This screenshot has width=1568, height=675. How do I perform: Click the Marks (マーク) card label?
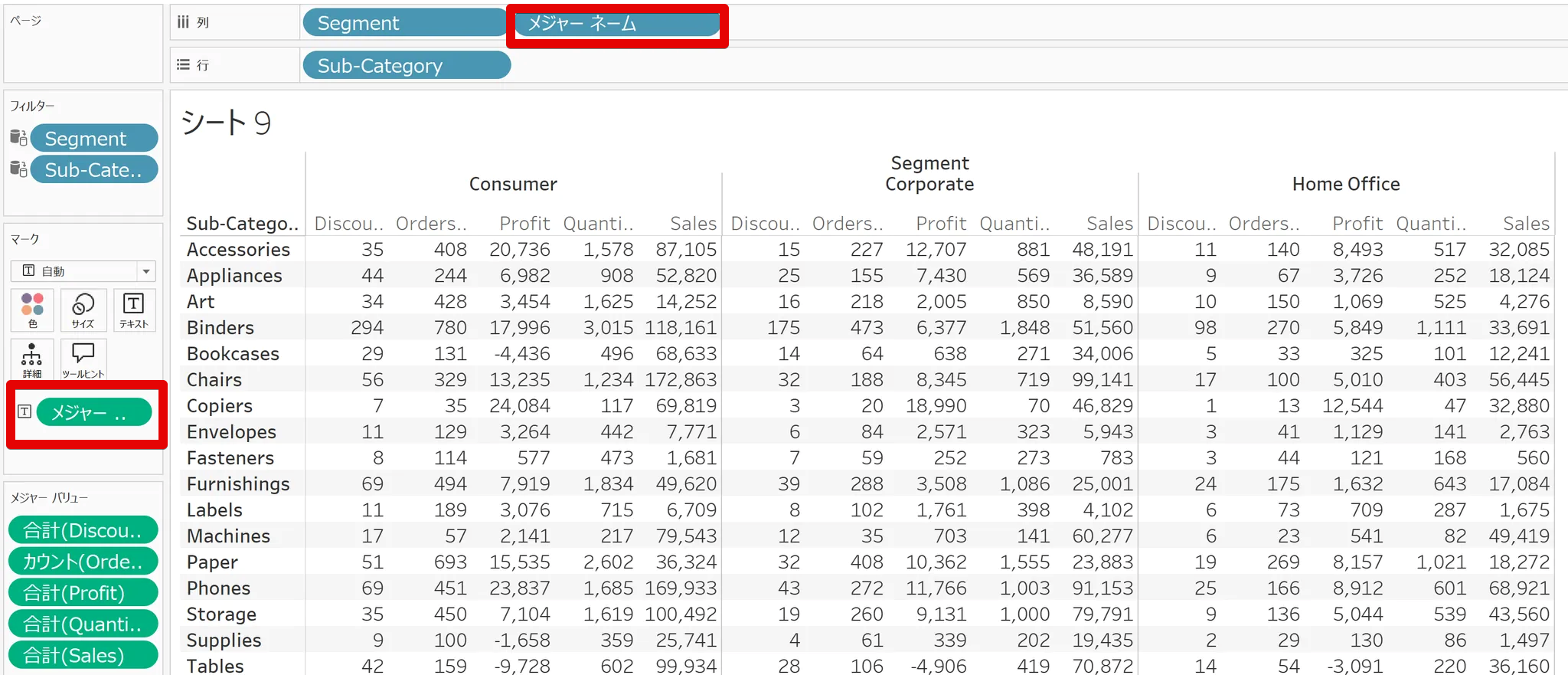pyautogui.click(x=24, y=239)
